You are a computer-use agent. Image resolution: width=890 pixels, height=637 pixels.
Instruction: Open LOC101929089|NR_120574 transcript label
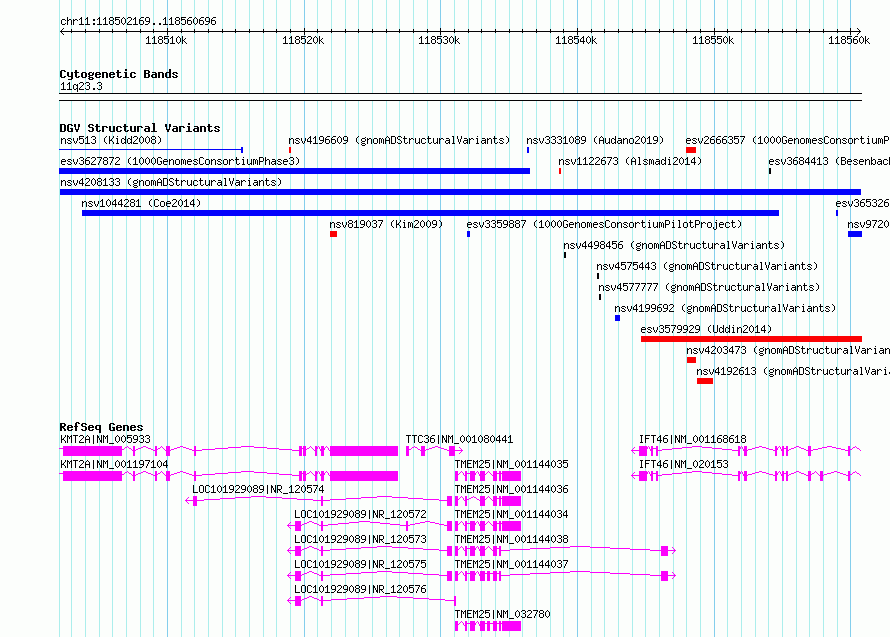coord(258,489)
